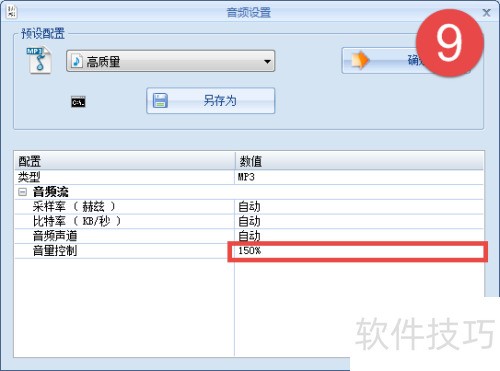500x371 pixels.
Task: Collapse the 音频流 tree group
Action: pyautogui.click(x=22, y=192)
